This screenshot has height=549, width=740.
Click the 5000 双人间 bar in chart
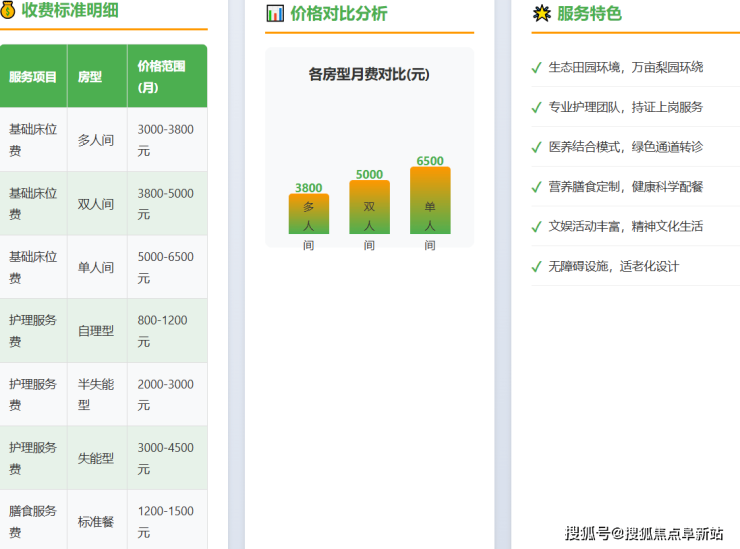click(369, 206)
